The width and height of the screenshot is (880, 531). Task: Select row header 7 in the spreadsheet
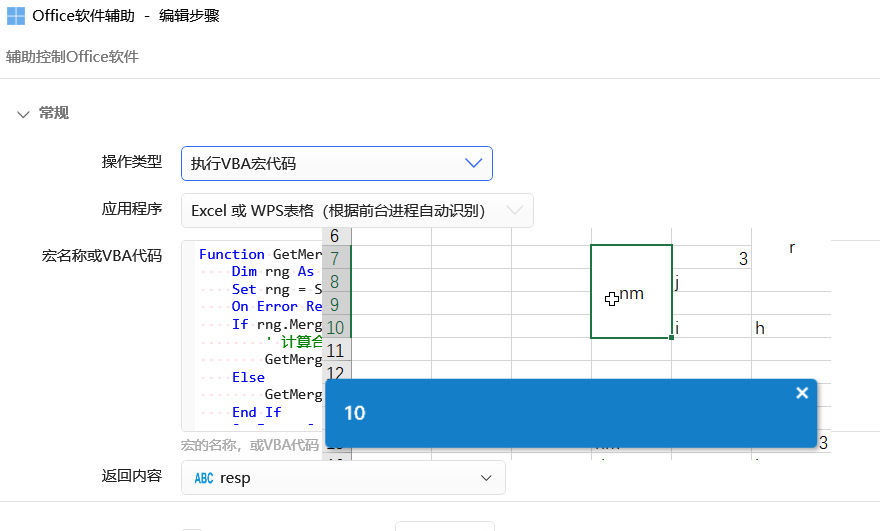click(x=335, y=258)
